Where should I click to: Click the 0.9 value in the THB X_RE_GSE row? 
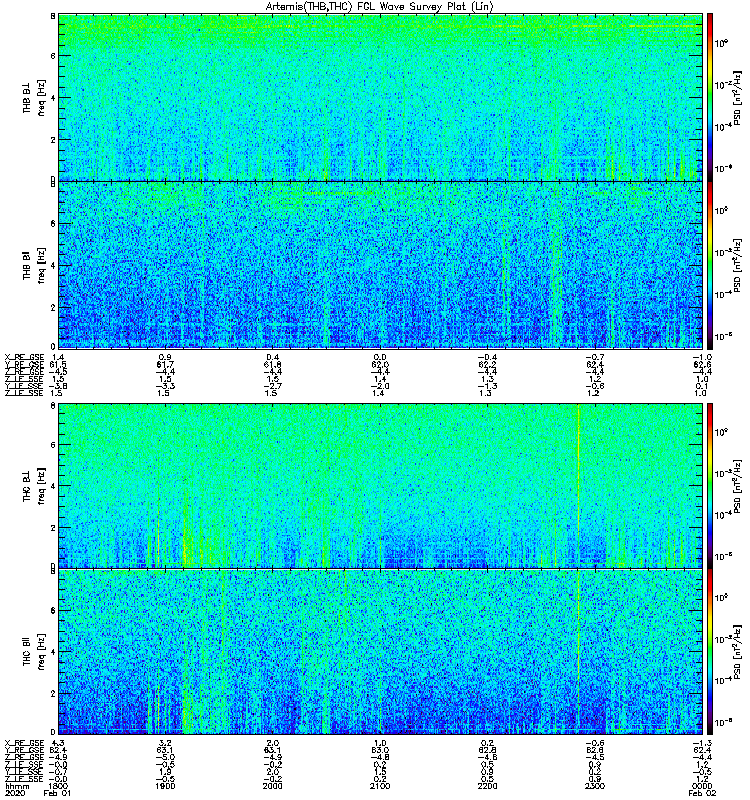click(165, 357)
